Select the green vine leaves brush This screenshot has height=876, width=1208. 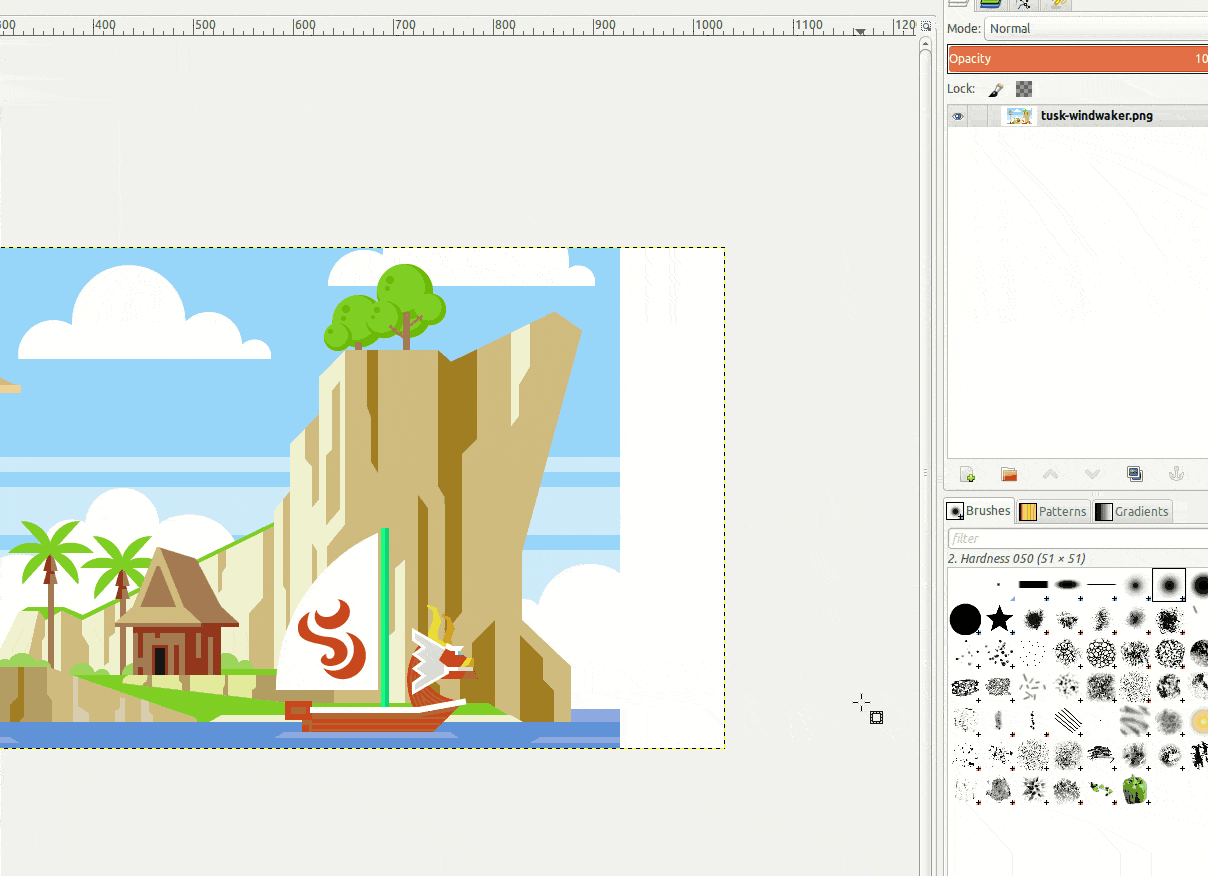[1101, 789]
